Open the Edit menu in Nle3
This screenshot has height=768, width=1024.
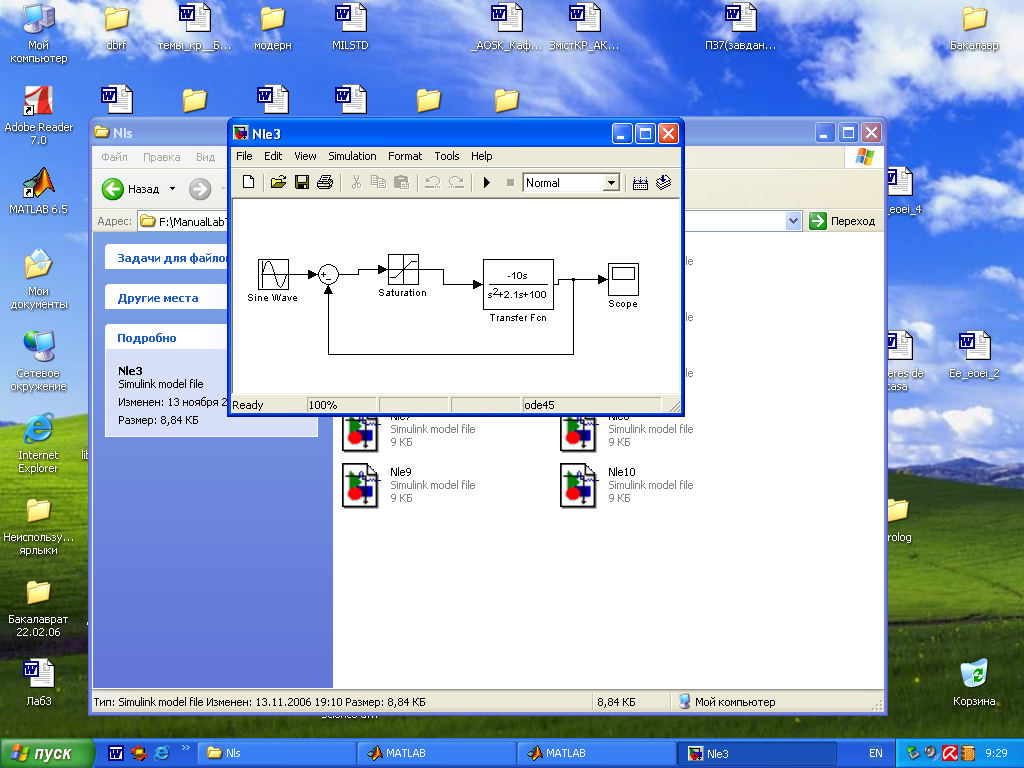coord(273,156)
